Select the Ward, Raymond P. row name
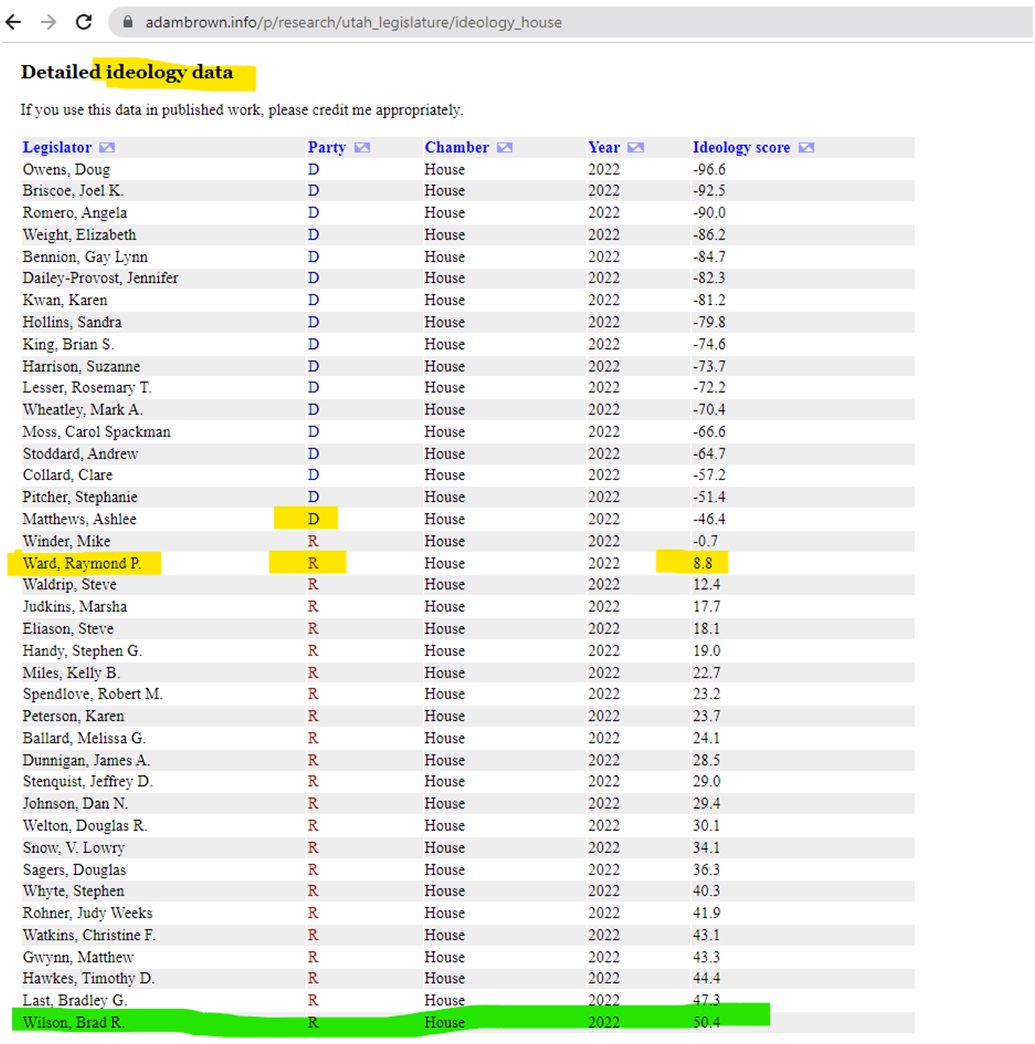The image size is (1035, 1044). coord(82,563)
